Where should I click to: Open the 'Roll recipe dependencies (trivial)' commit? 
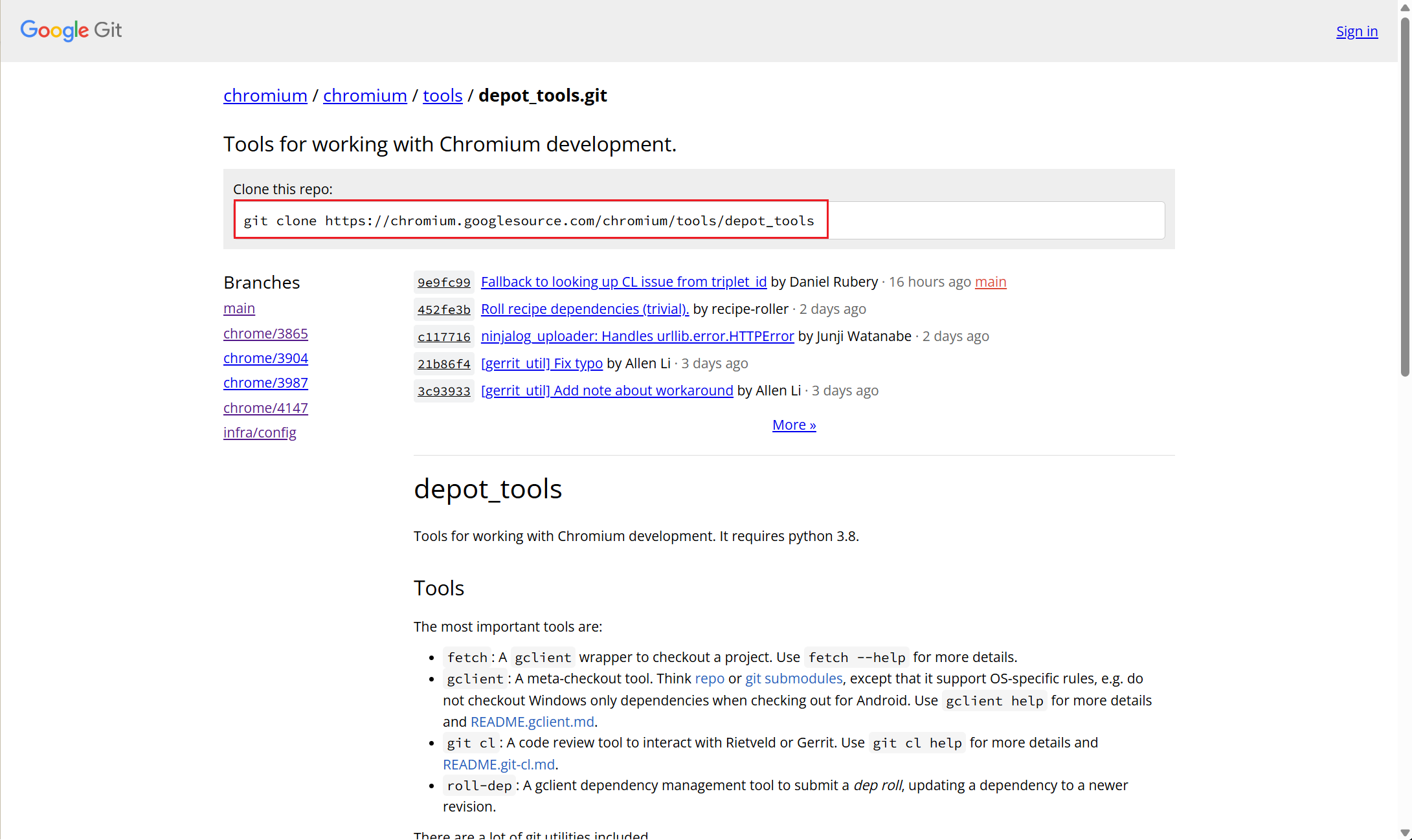click(x=585, y=309)
